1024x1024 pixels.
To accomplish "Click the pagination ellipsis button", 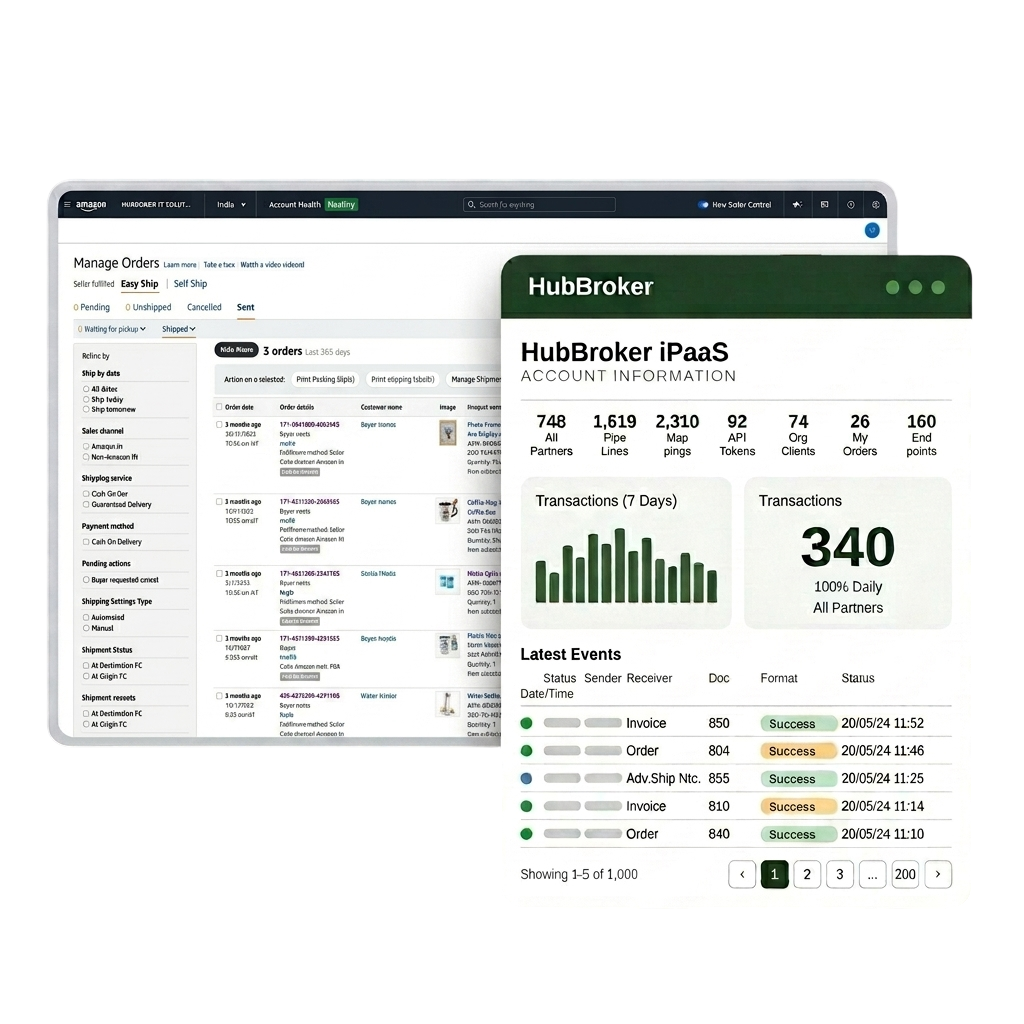I will [x=872, y=874].
